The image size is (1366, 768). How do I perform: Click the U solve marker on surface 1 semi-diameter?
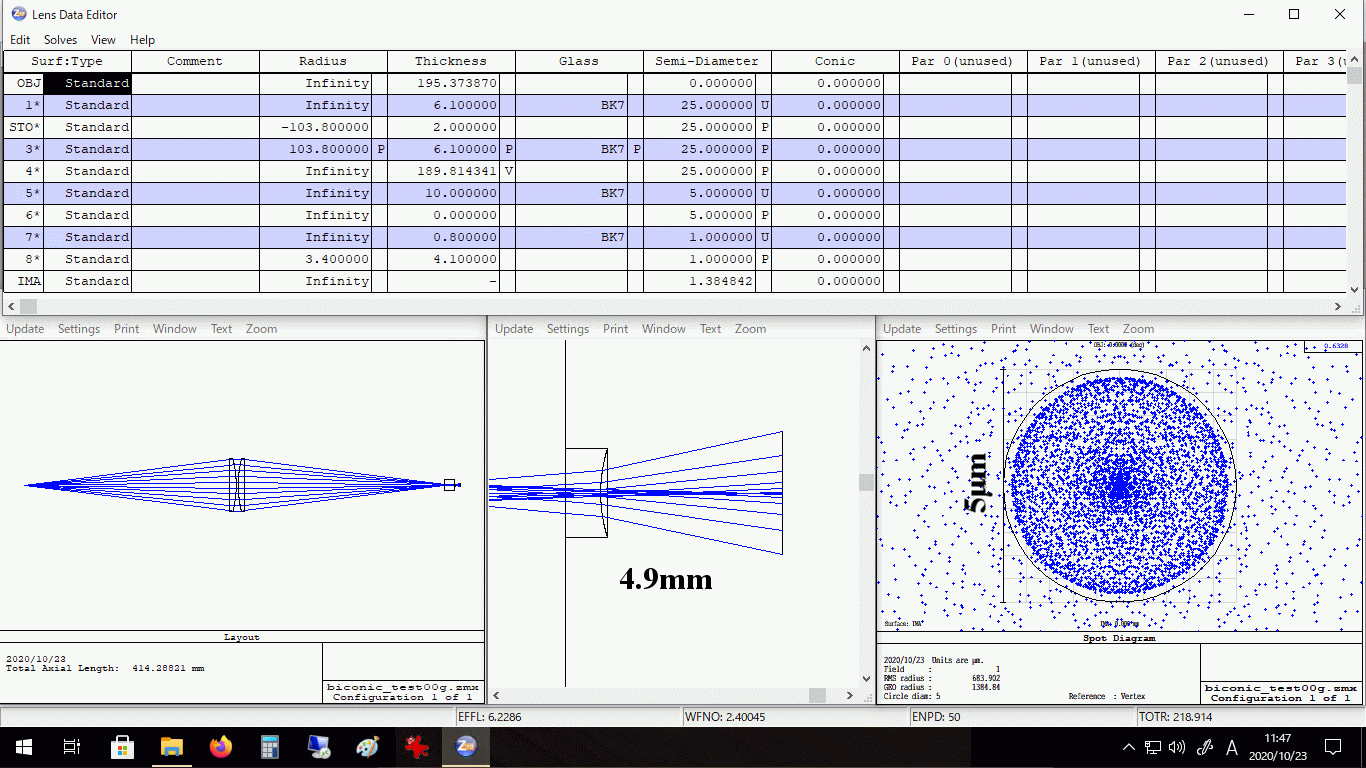764,105
